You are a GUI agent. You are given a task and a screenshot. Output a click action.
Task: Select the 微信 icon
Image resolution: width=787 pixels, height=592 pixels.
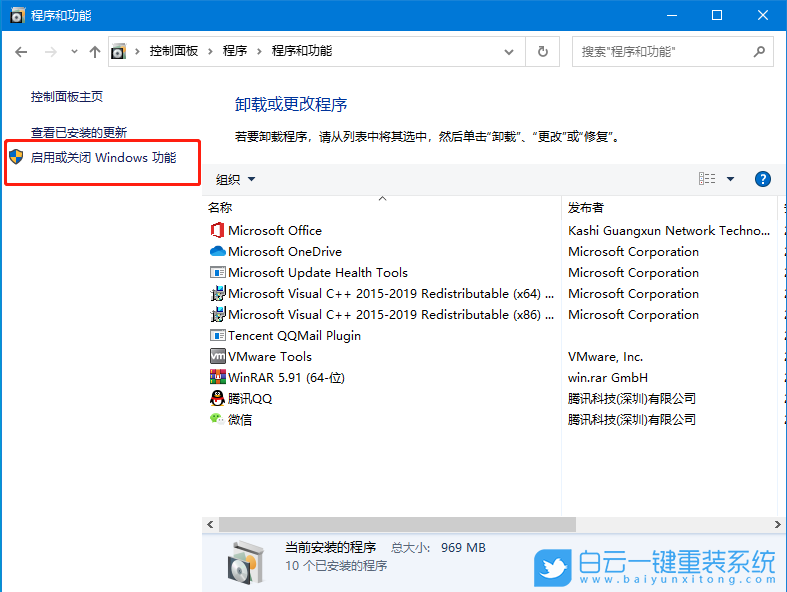click(217, 419)
